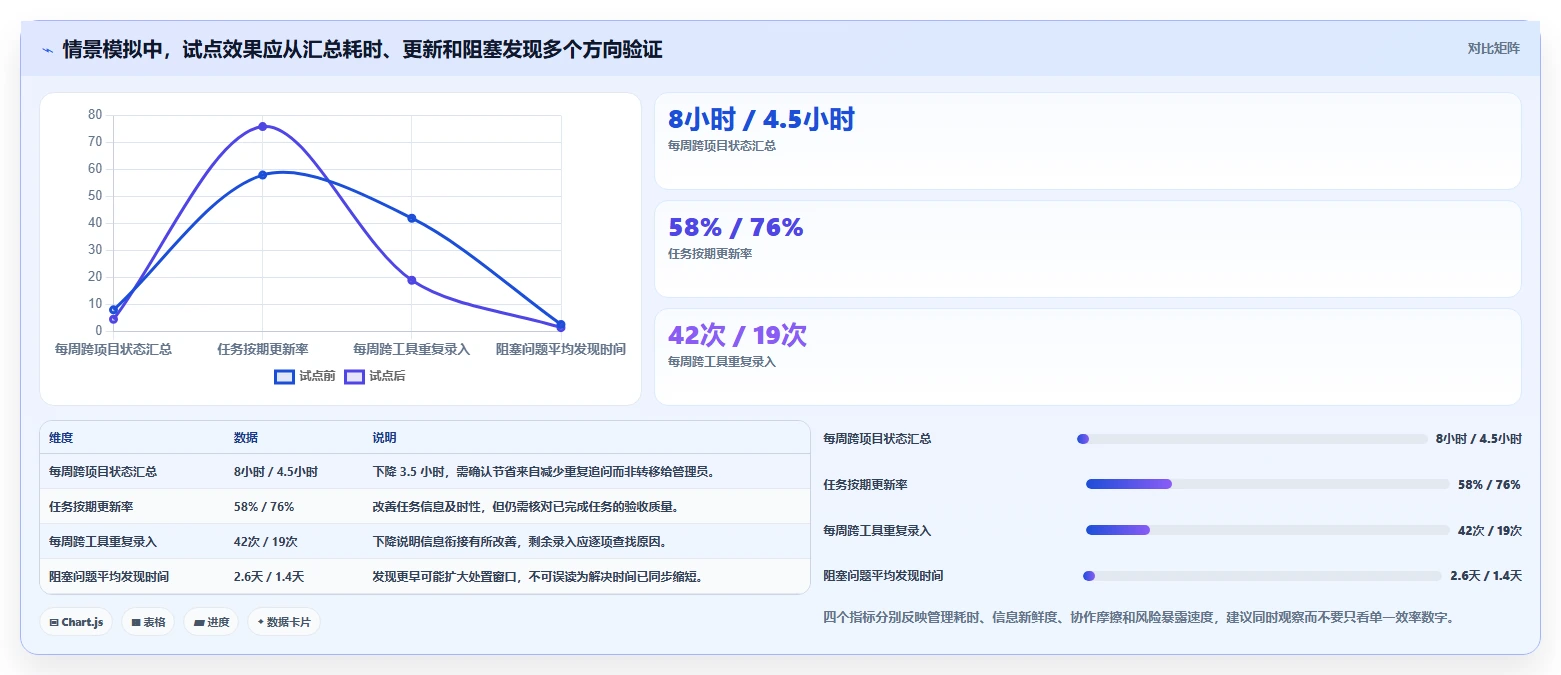
Task: Click description starting 下降 3.5 小时
Action: pyautogui.click(x=544, y=472)
